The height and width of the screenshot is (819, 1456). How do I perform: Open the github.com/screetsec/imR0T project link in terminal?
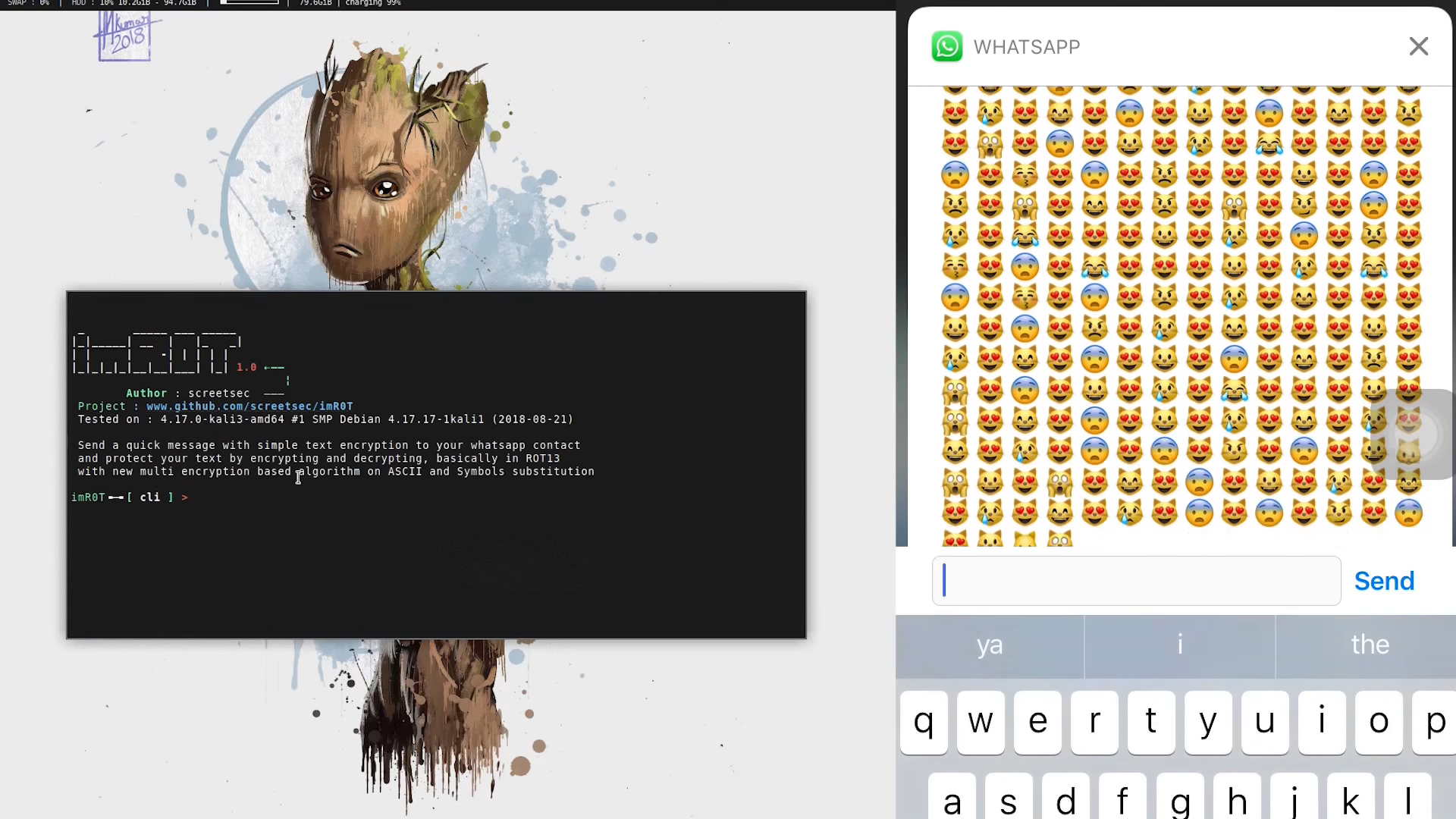[249, 406]
